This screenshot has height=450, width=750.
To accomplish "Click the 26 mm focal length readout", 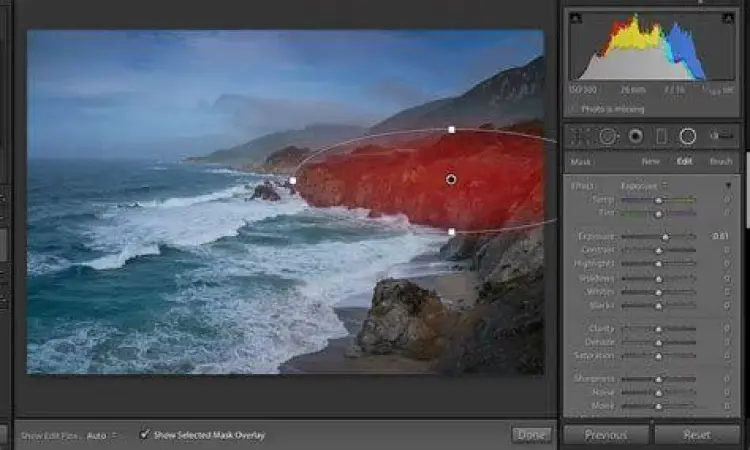I will point(632,90).
